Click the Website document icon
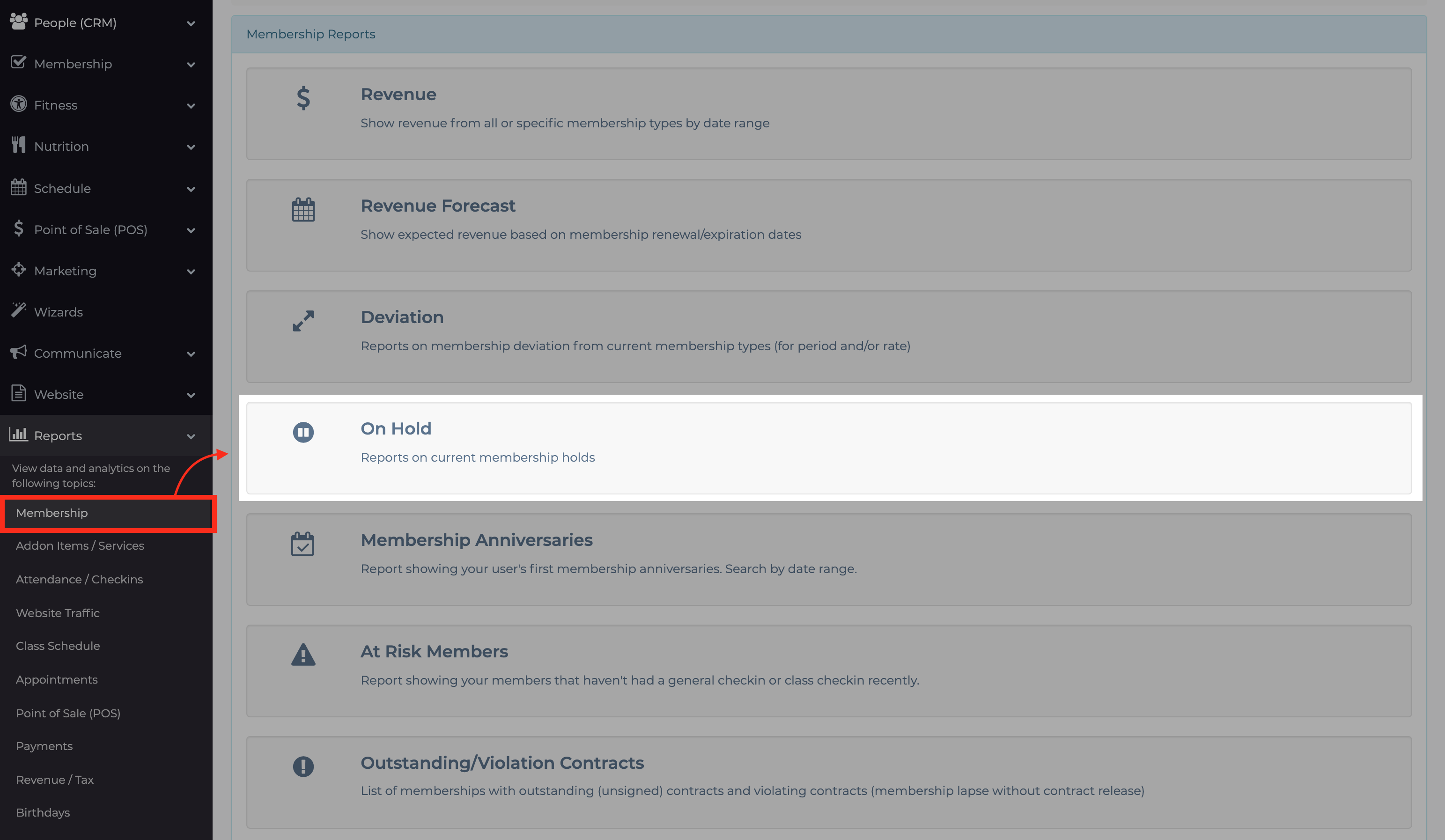 (18, 393)
